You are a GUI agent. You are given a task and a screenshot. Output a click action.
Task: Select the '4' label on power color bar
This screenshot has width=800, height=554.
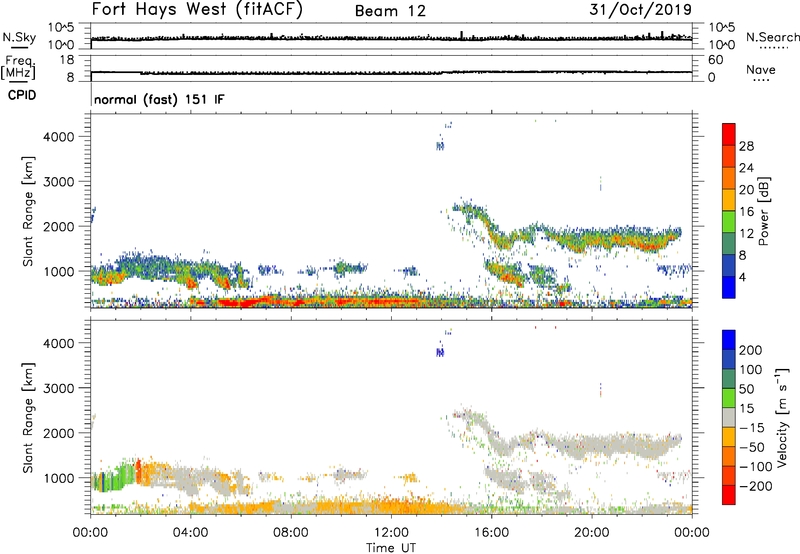point(742,277)
